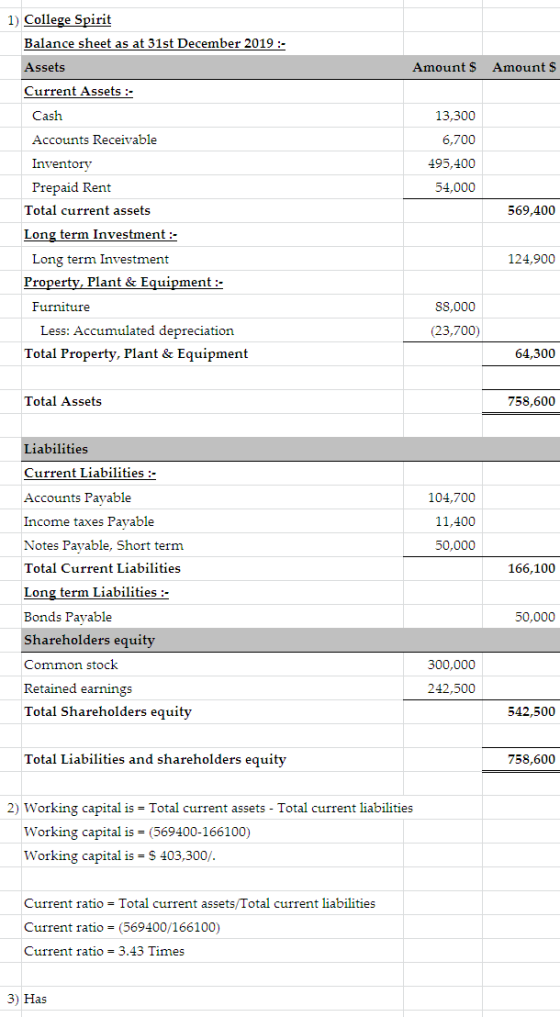Select the 'Bonds Payable' label
This screenshot has height=1017, width=560.
tap(68, 617)
